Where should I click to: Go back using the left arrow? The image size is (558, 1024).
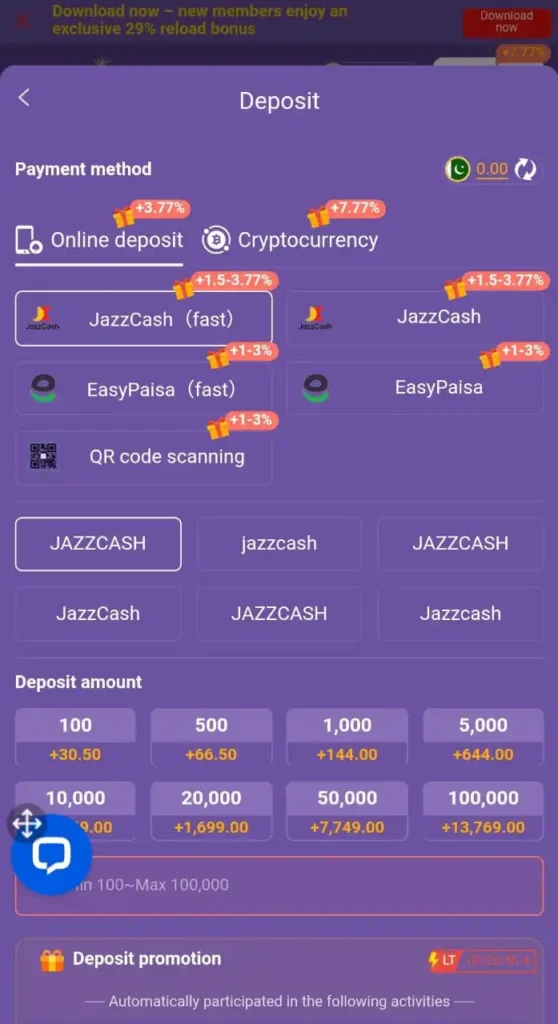coord(24,98)
